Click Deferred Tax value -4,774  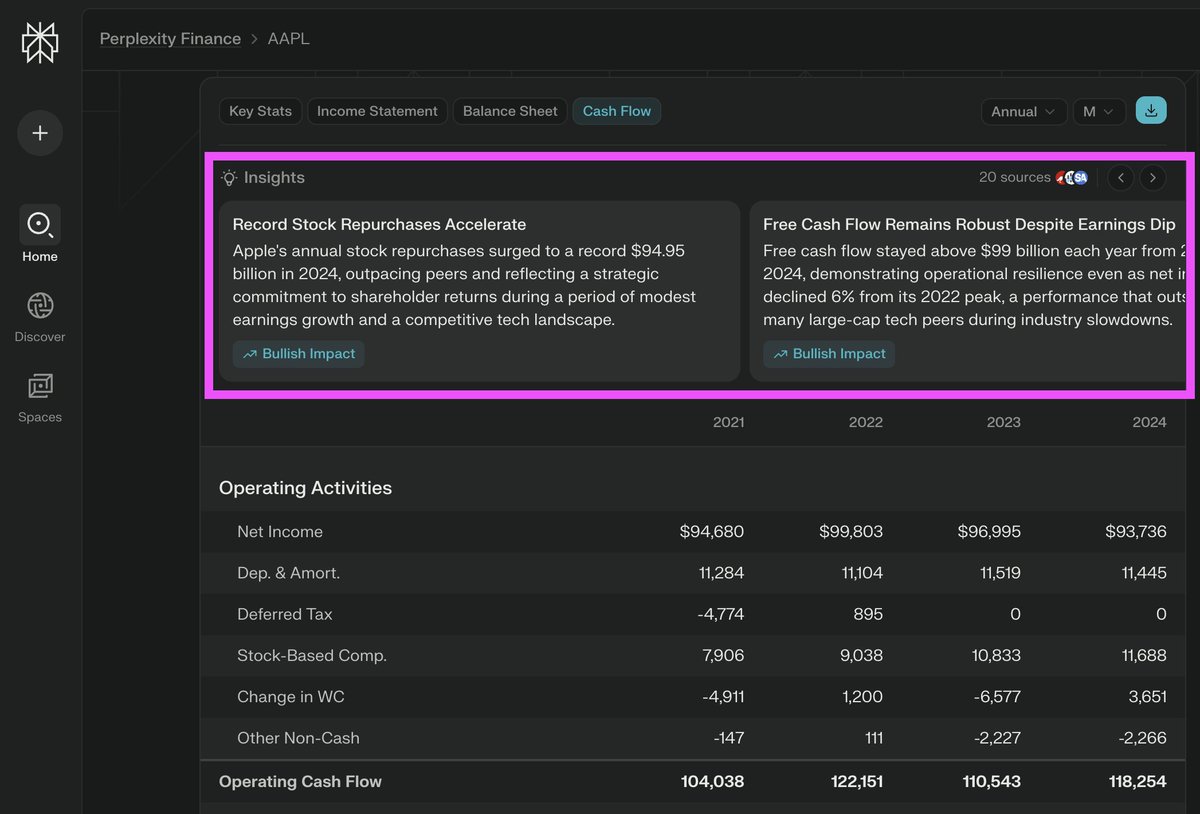pyautogui.click(x=721, y=614)
